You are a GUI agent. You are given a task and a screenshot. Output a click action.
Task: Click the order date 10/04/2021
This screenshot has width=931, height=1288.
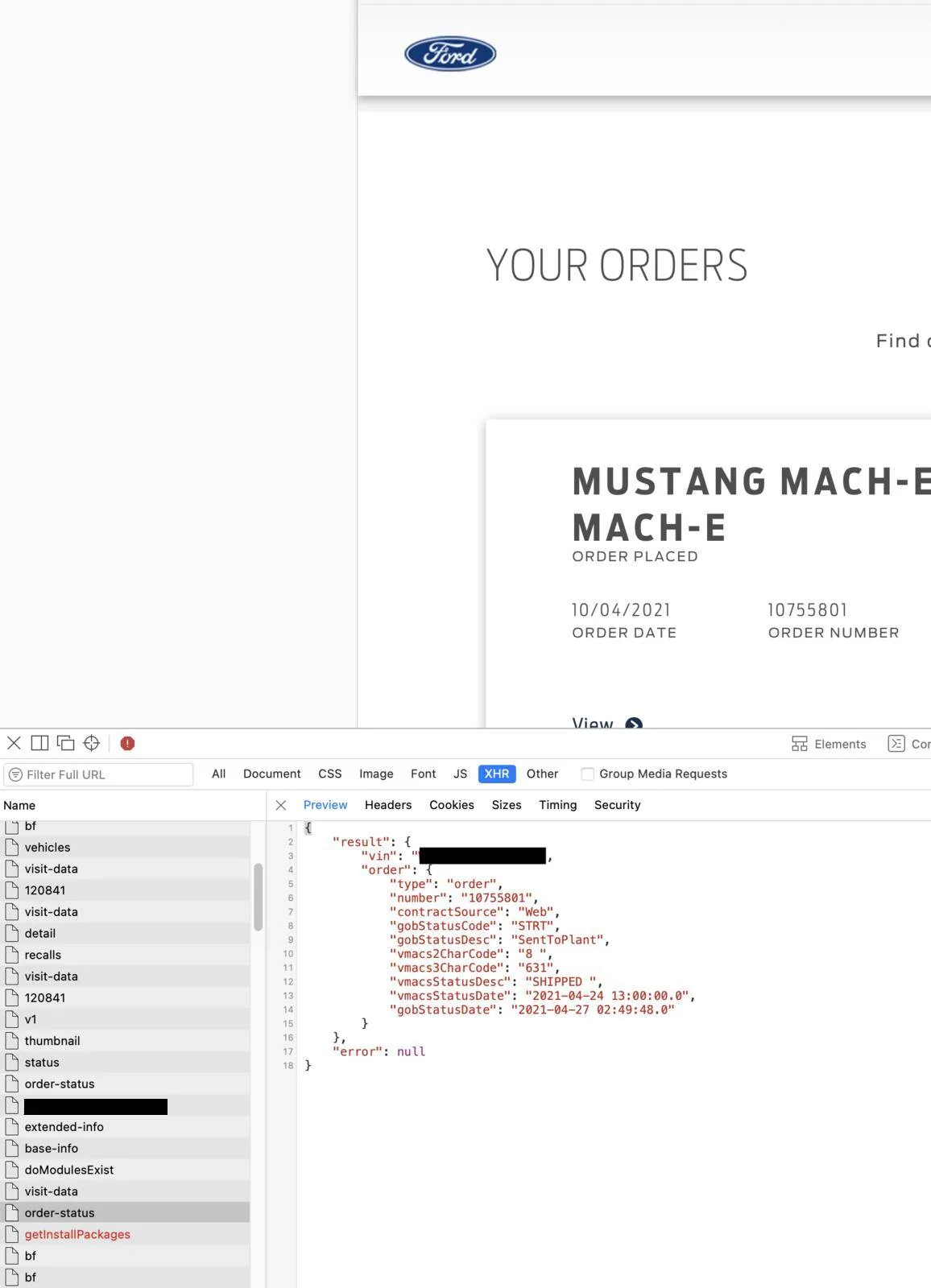point(621,610)
